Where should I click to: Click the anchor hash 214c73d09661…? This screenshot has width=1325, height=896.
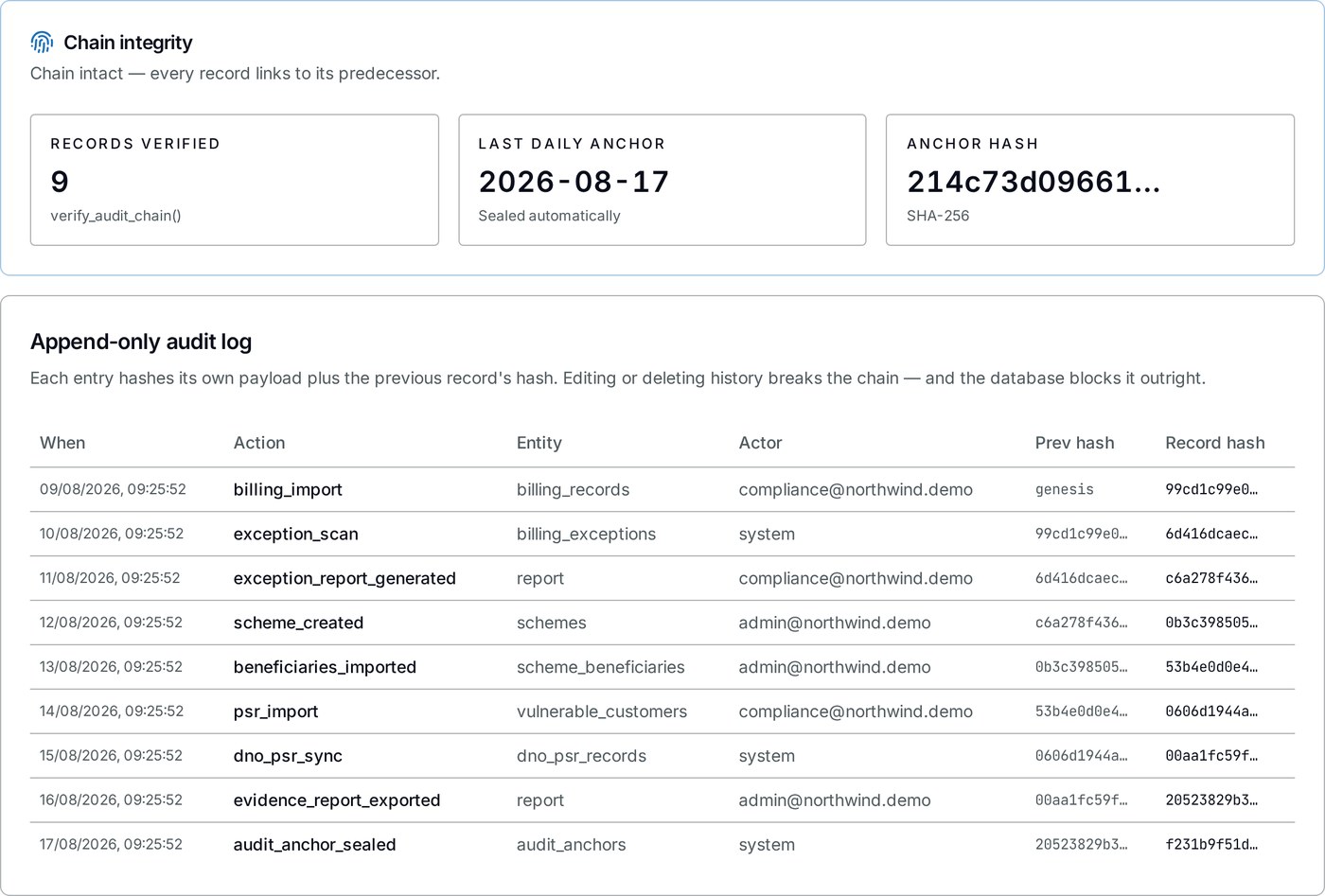(1033, 182)
